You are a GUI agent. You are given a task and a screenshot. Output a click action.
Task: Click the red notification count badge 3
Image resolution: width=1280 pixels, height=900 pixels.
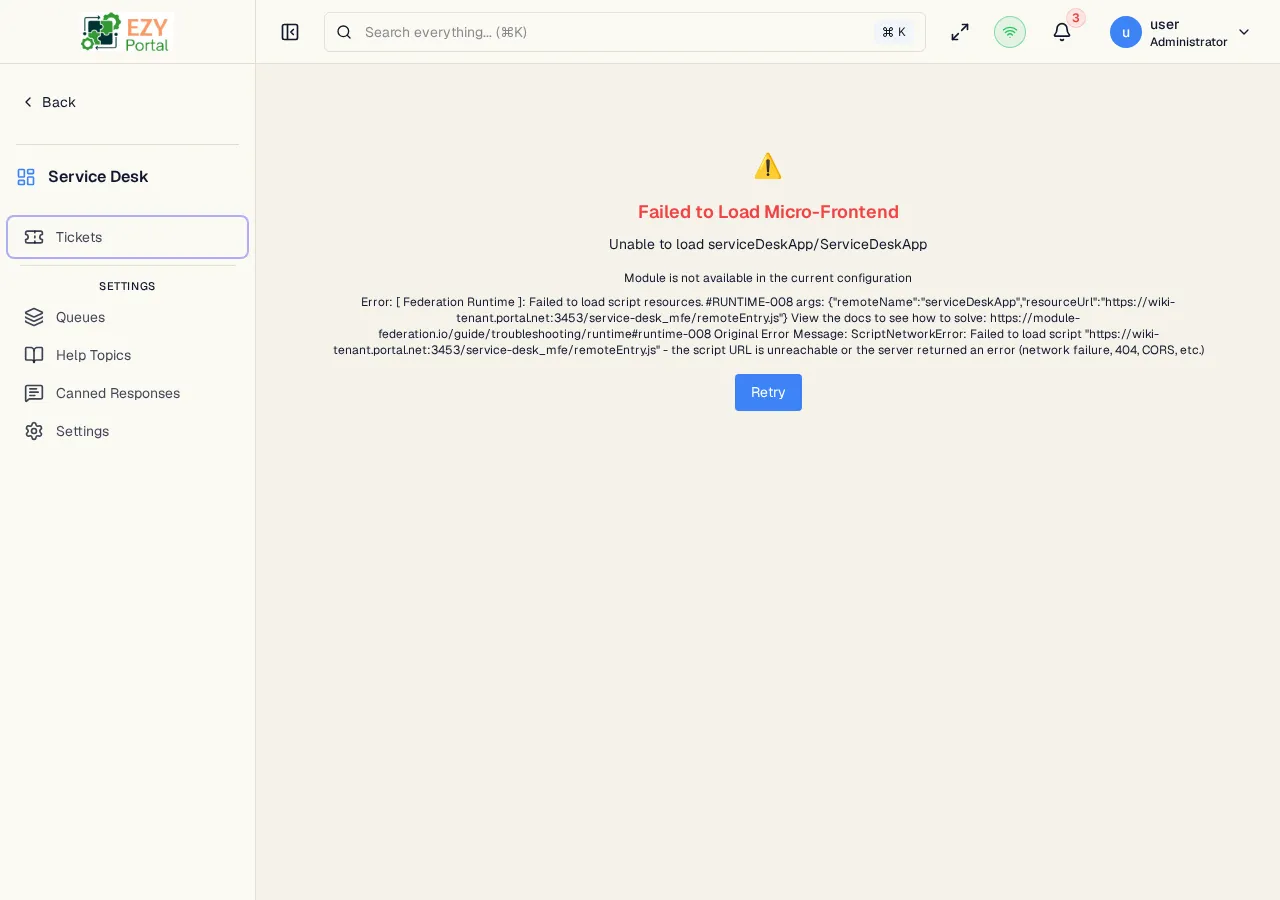[1076, 18]
